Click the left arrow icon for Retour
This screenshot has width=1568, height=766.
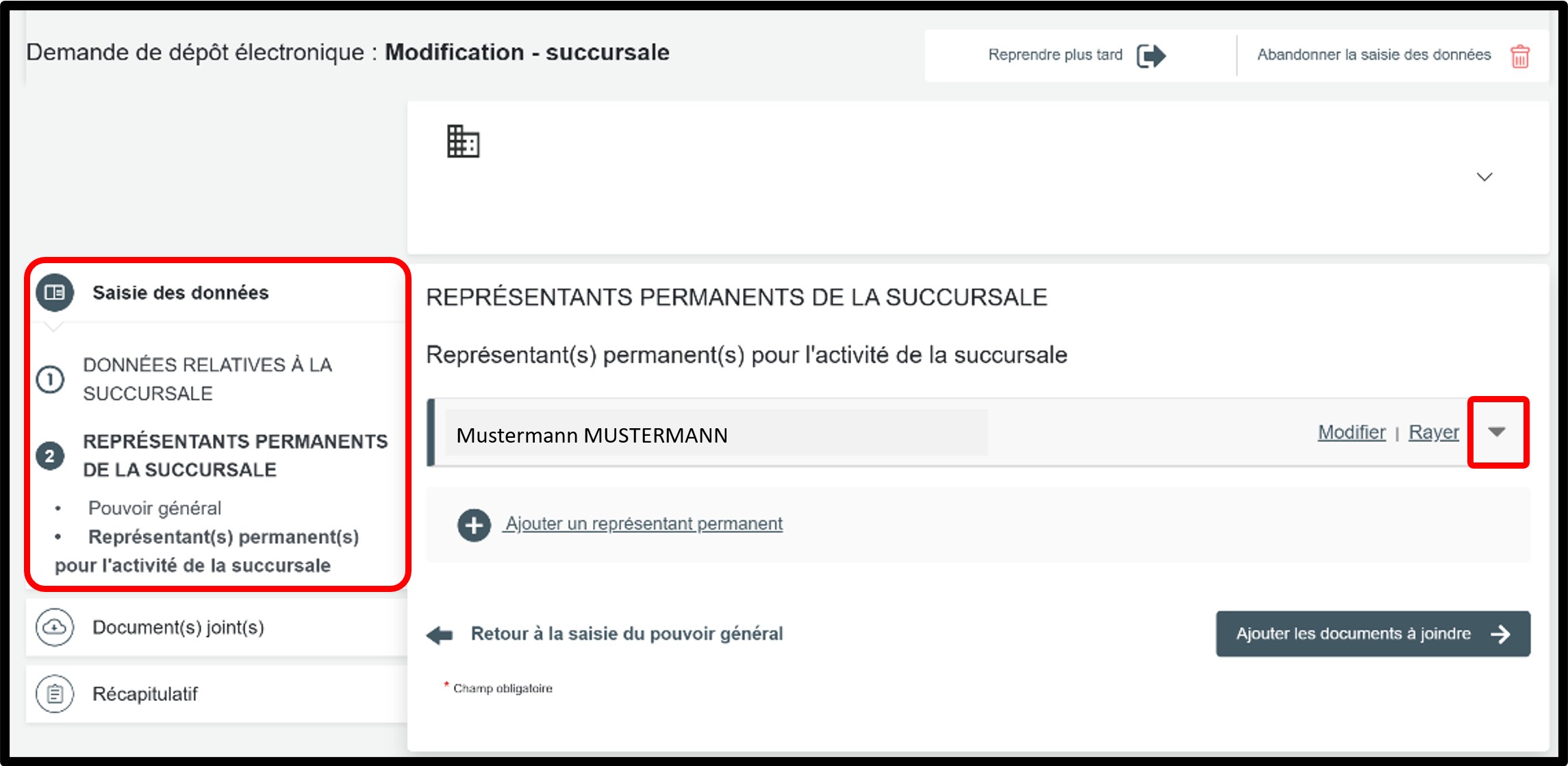click(440, 634)
